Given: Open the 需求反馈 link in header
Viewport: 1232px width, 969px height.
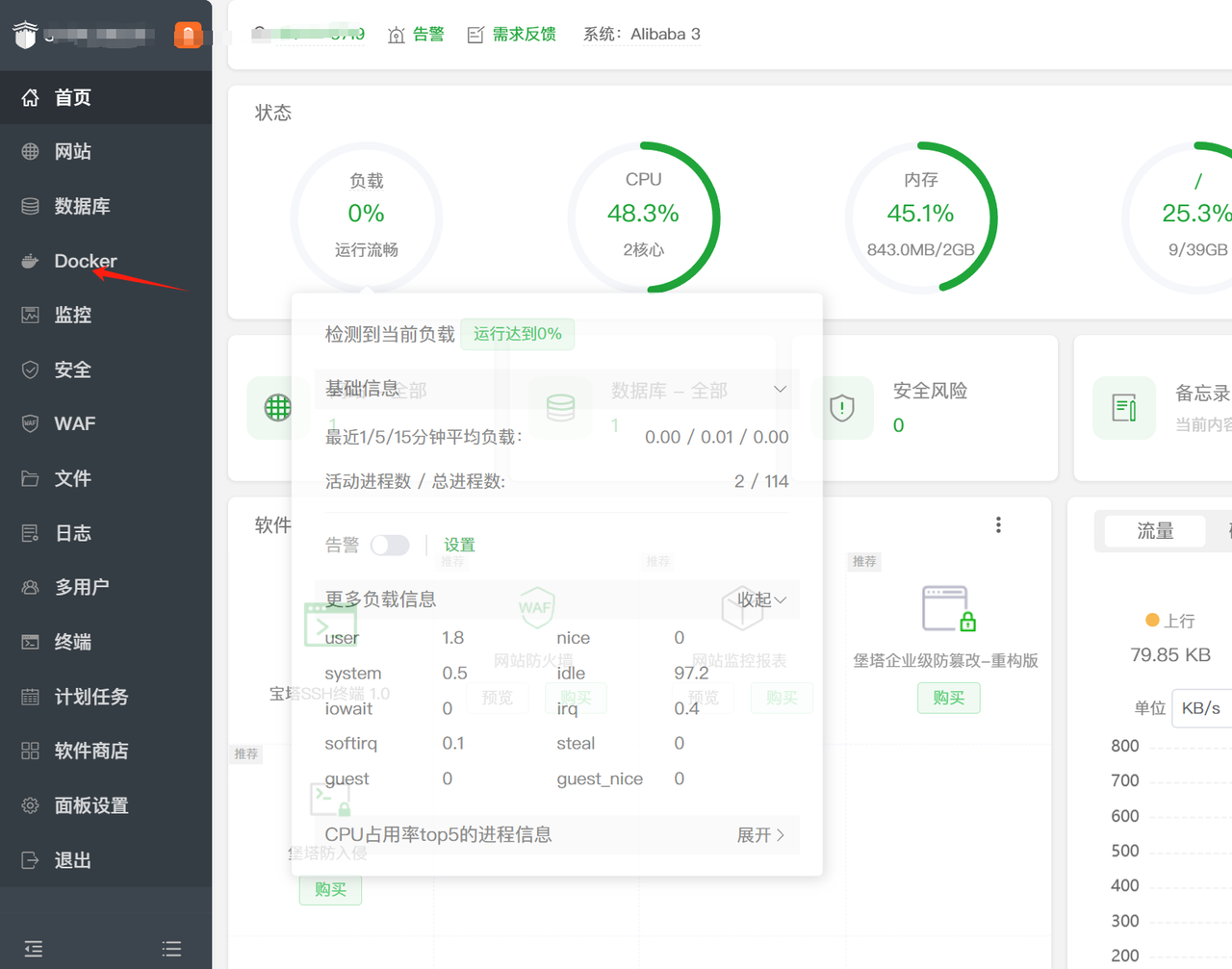Looking at the screenshot, I should point(525,35).
